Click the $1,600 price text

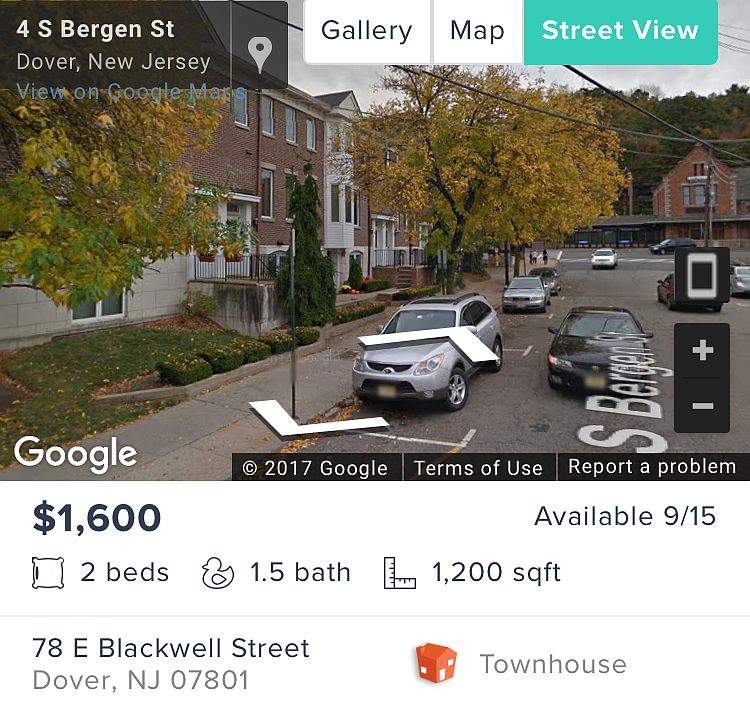97,518
